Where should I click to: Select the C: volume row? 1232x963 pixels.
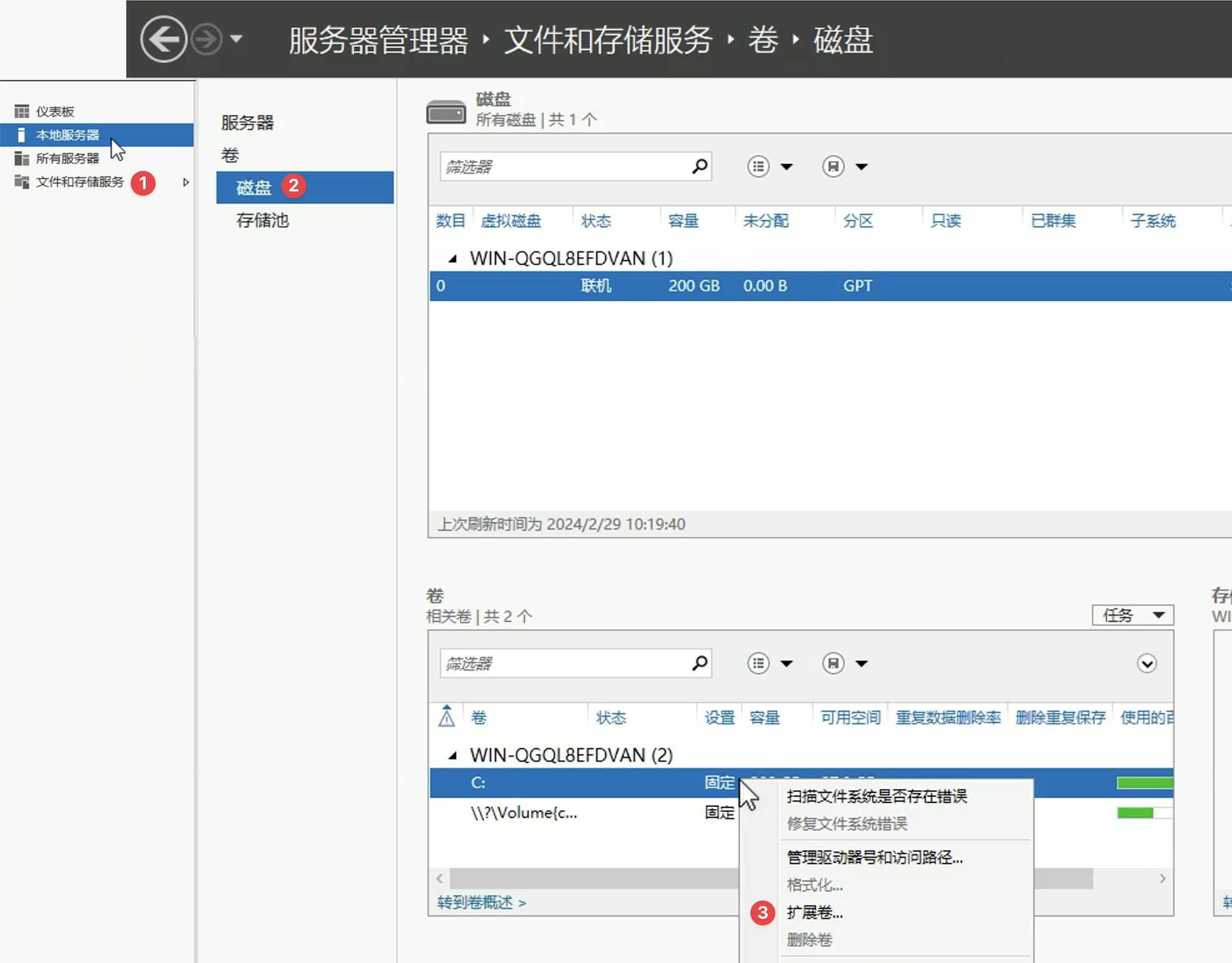pyautogui.click(x=802, y=783)
